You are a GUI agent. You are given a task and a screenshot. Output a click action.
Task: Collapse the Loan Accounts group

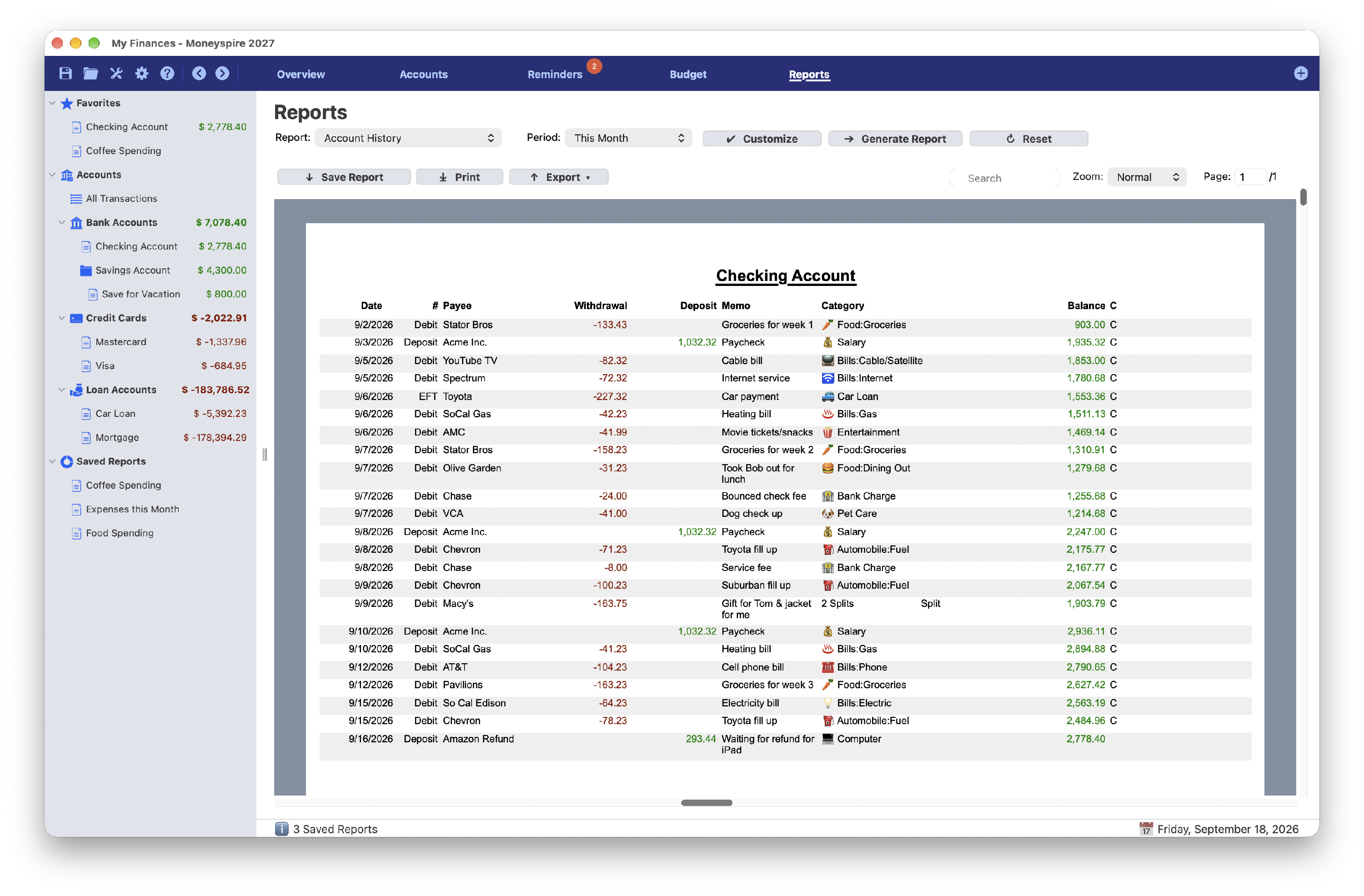[x=62, y=390]
